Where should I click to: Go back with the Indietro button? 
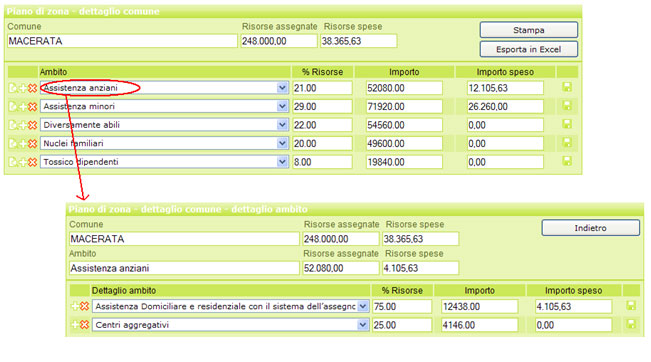[590, 228]
